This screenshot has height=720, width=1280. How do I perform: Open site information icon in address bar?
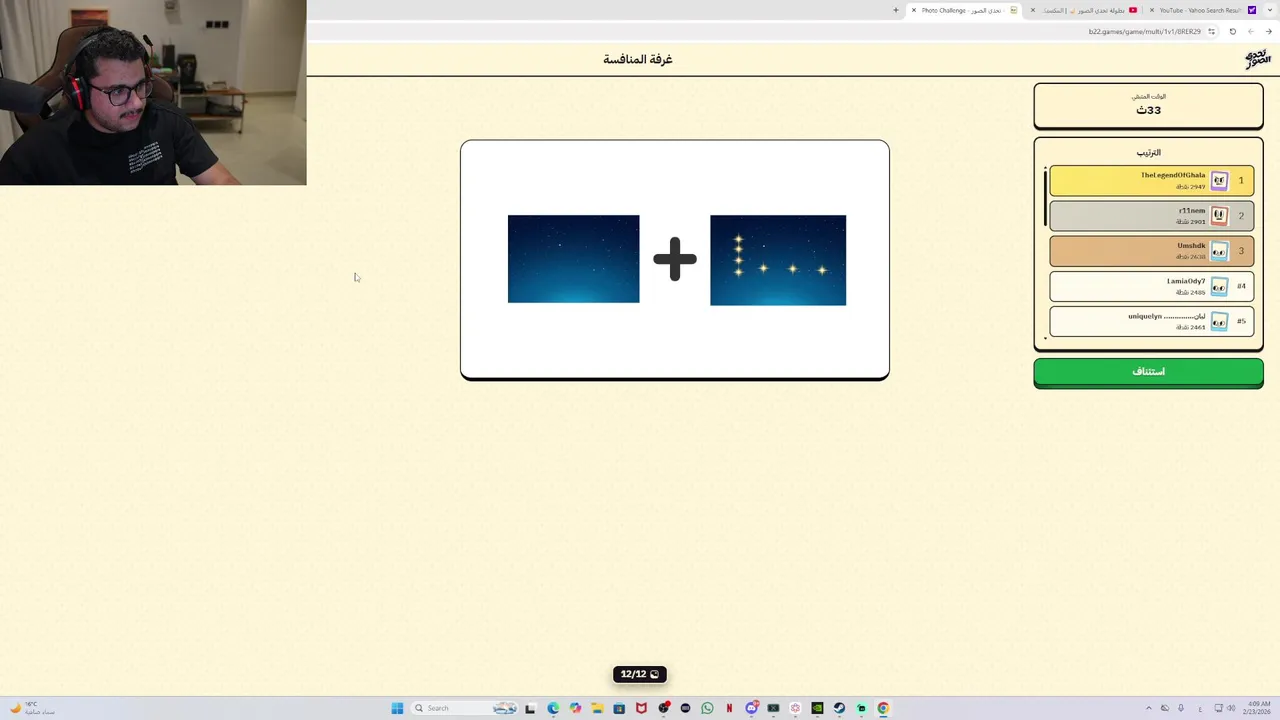(1212, 31)
